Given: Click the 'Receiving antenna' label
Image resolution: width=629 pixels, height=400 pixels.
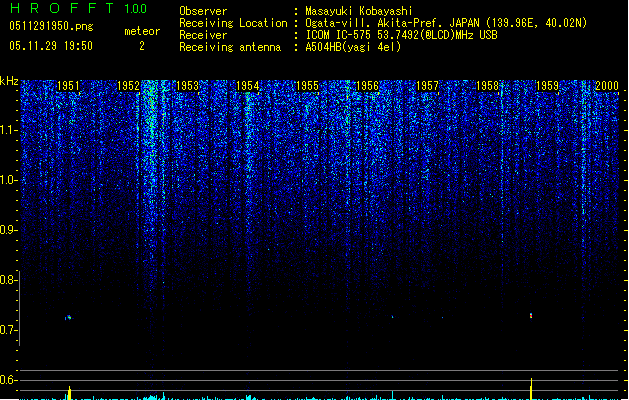Looking at the screenshot, I should pos(230,47).
